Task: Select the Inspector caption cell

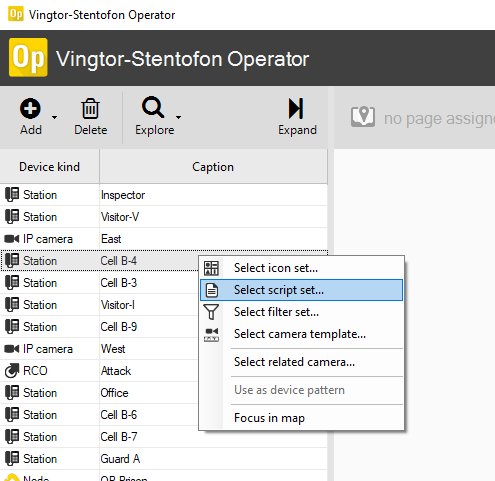Action: point(213,195)
